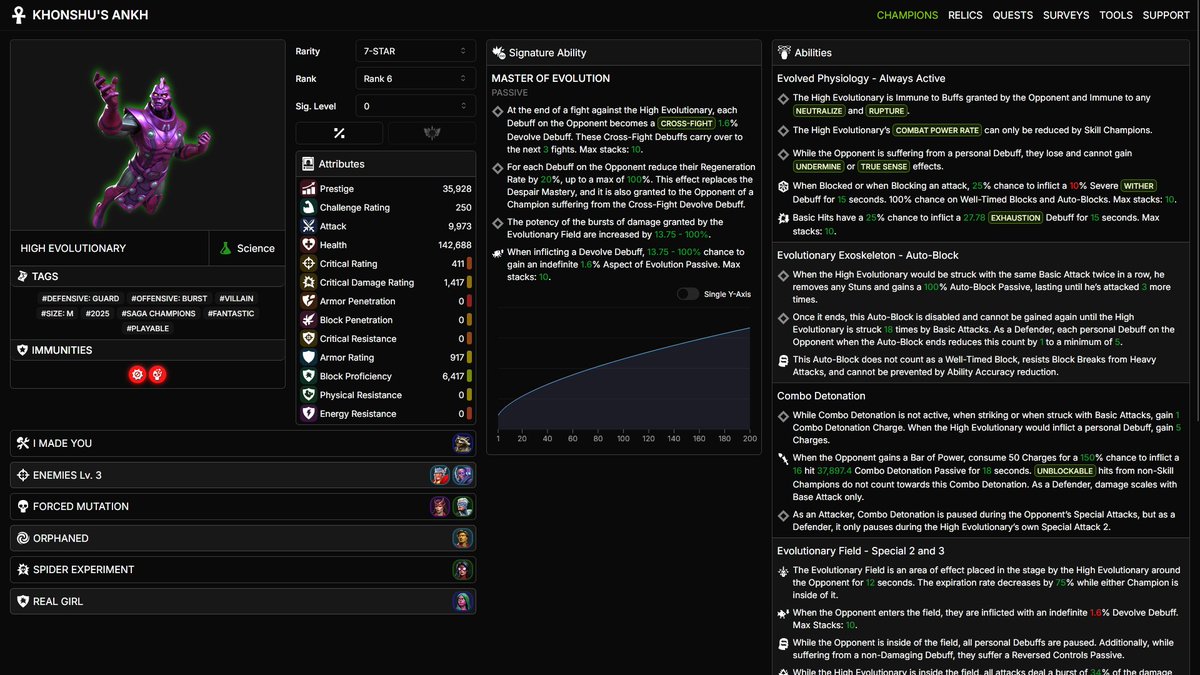Click the Attributes panel header icon

tap(308, 163)
